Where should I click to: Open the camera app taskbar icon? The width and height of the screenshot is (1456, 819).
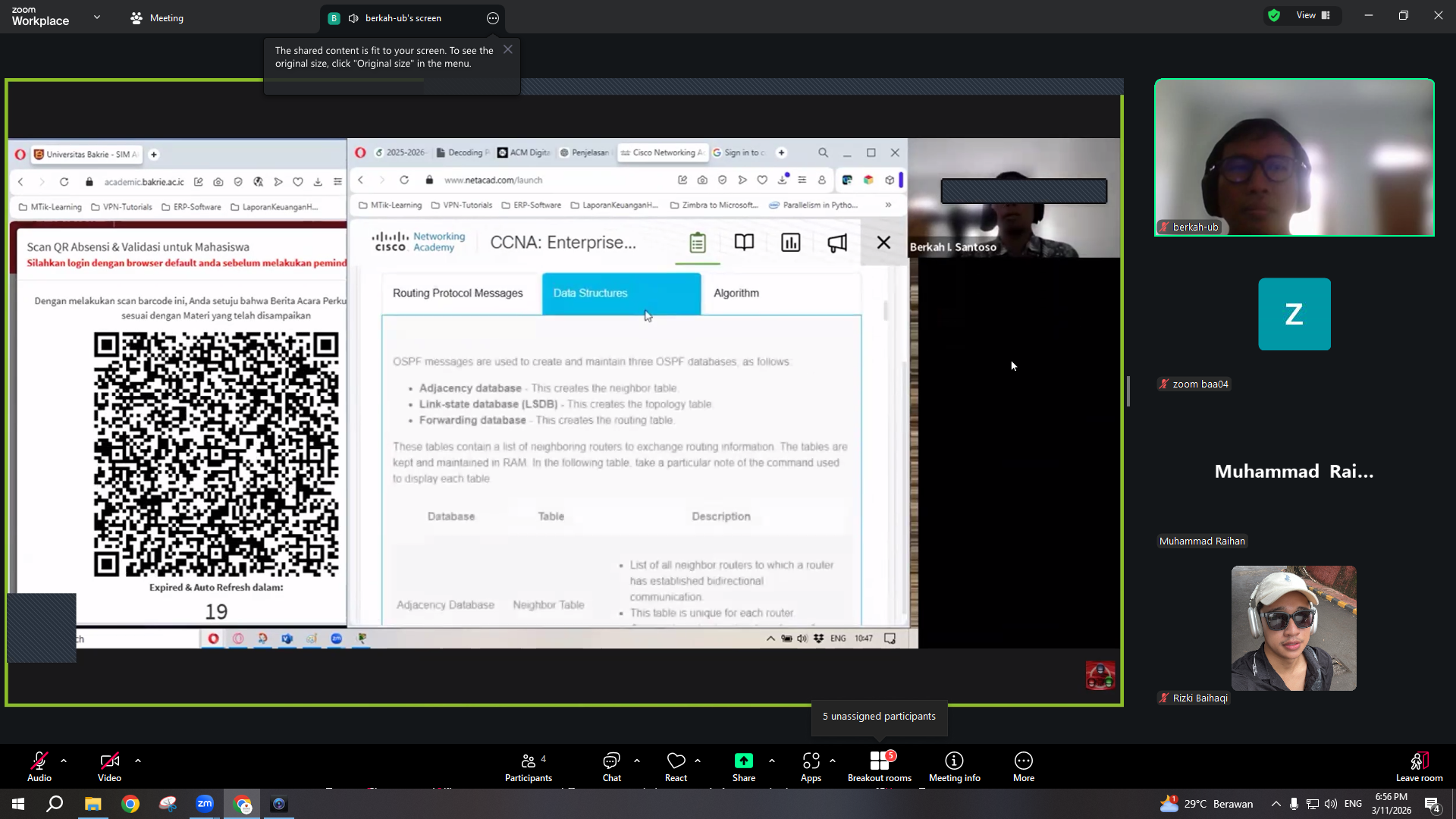pos(279,804)
